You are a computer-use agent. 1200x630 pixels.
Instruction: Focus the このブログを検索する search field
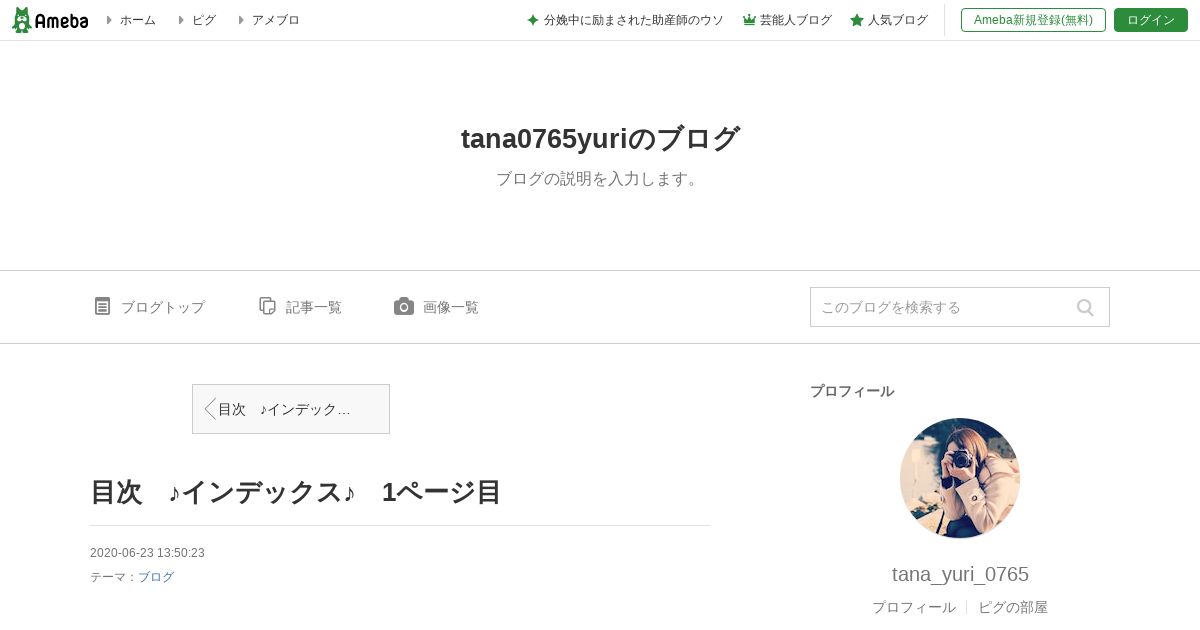[940, 307]
